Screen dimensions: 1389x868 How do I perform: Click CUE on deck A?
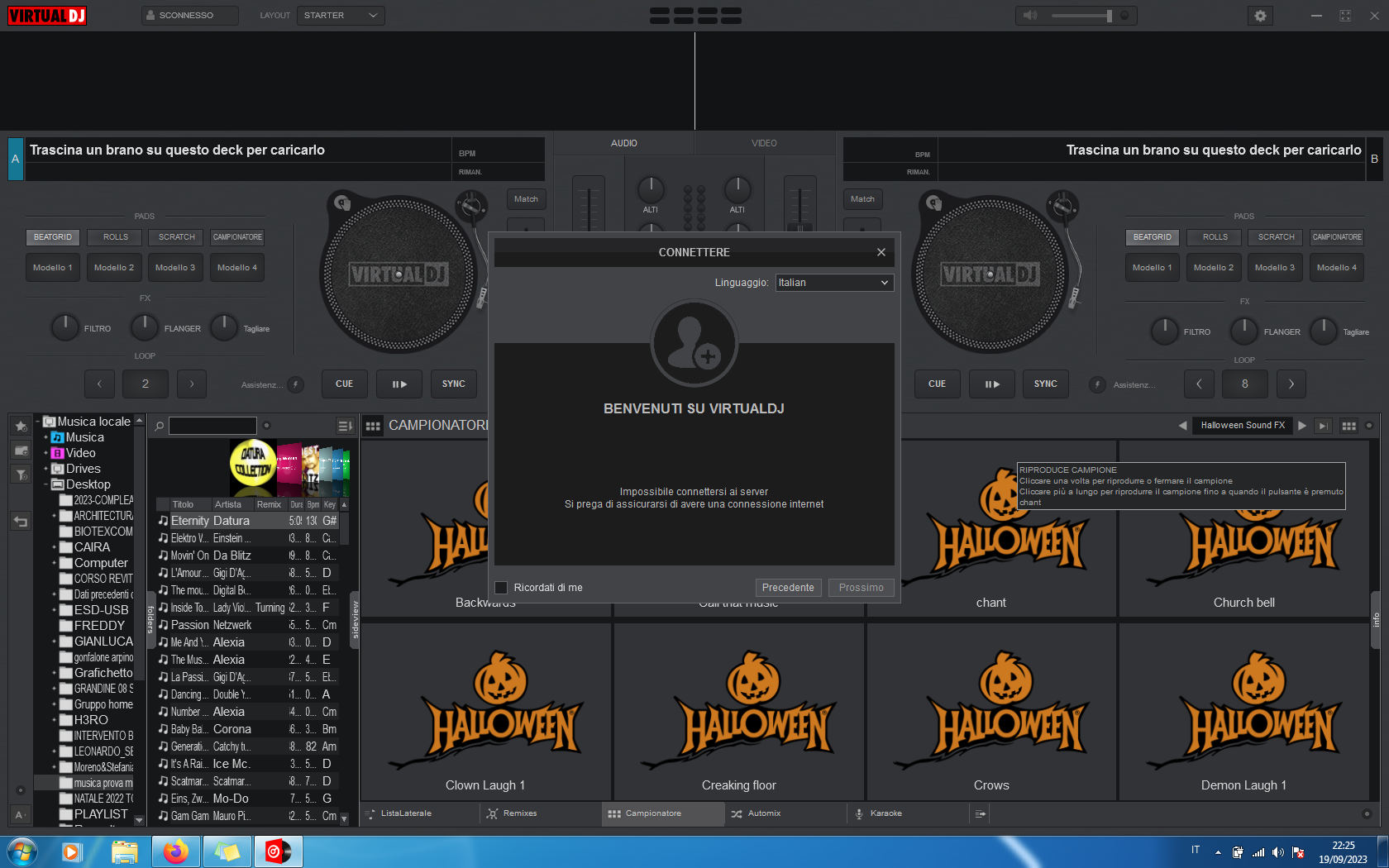pyautogui.click(x=345, y=384)
